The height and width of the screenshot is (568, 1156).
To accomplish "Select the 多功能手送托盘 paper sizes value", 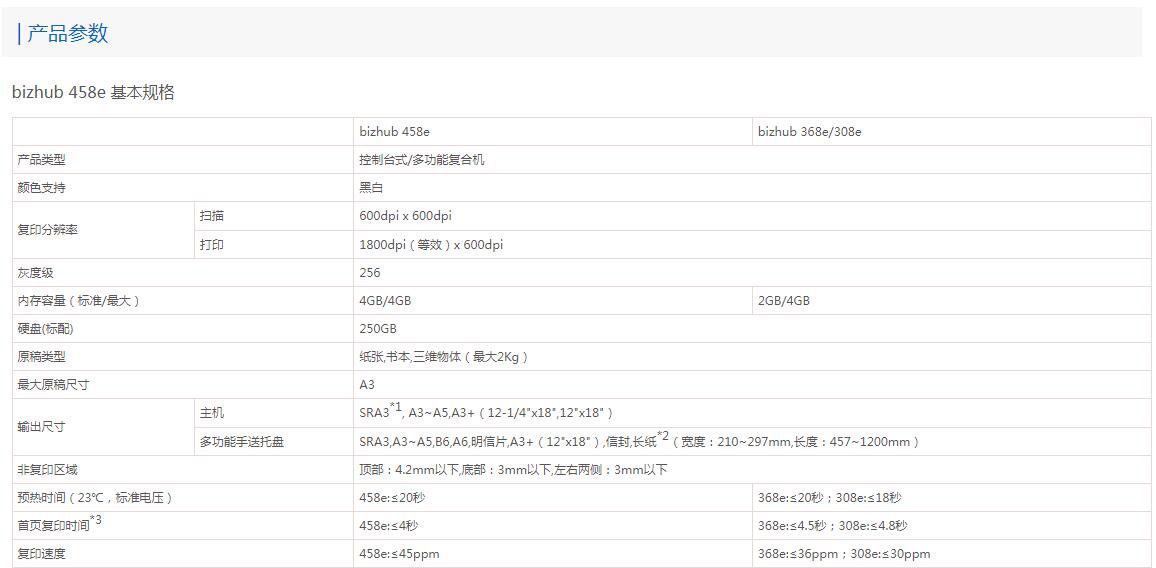I will click(x=640, y=440).
